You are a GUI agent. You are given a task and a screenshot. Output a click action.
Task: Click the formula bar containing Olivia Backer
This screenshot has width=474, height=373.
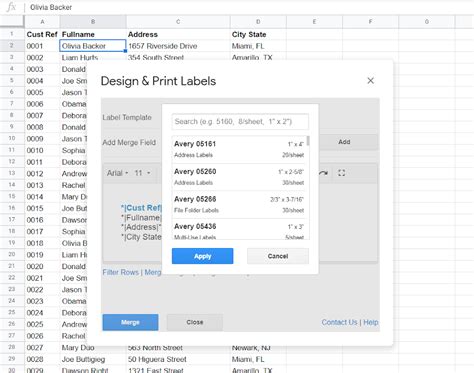[x=250, y=7]
